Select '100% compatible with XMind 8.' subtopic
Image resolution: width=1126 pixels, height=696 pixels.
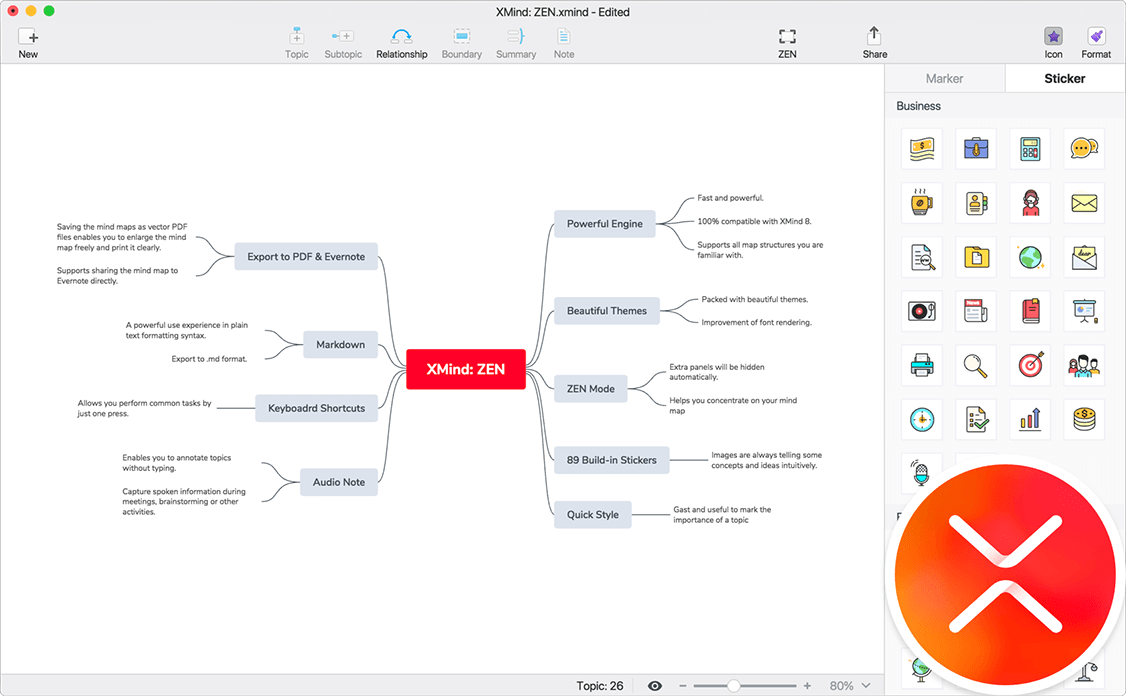pos(754,221)
